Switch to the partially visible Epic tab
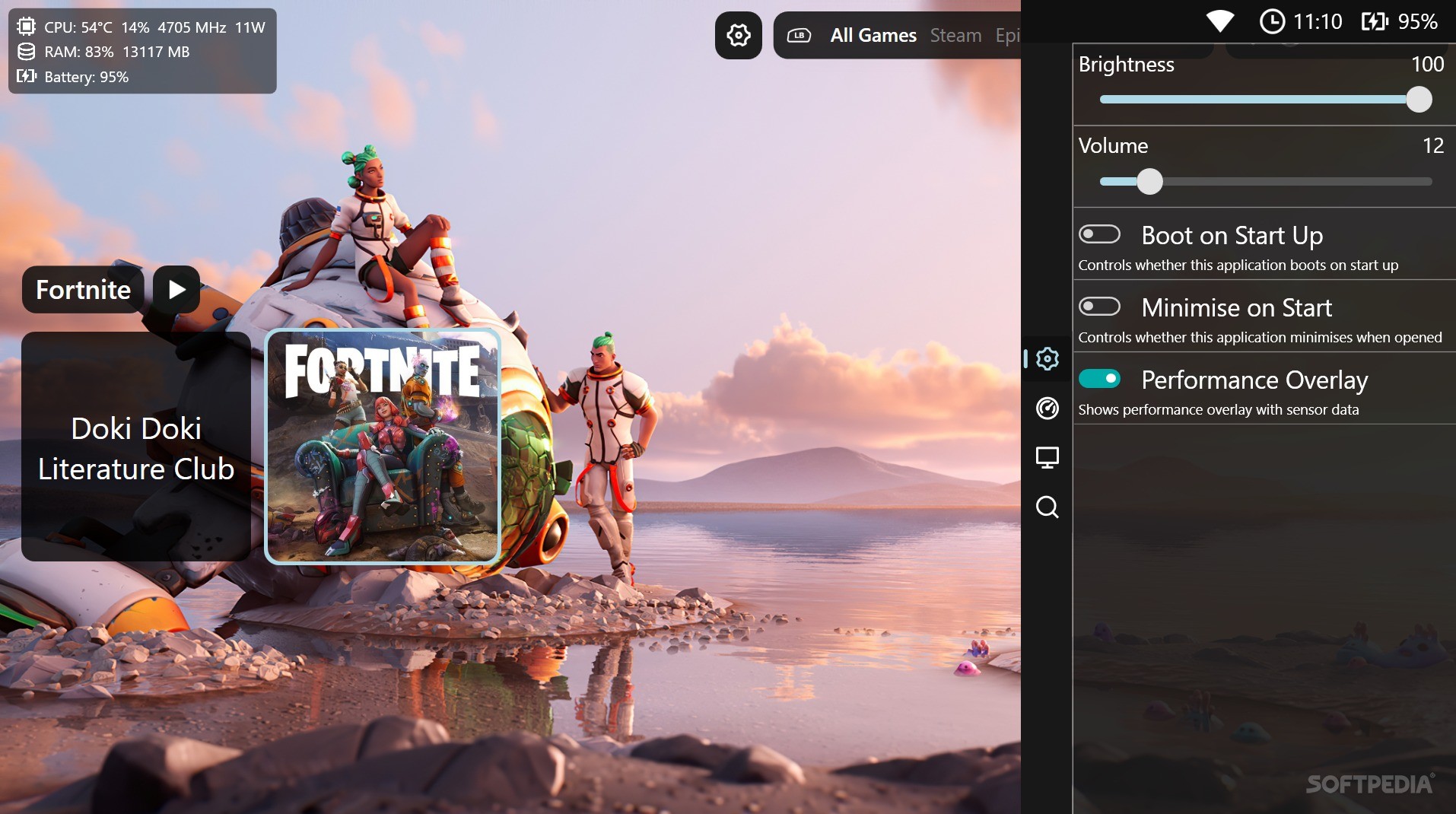Image resolution: width=1456 pixels, height=814 pixels. [x=1007, y=35]
